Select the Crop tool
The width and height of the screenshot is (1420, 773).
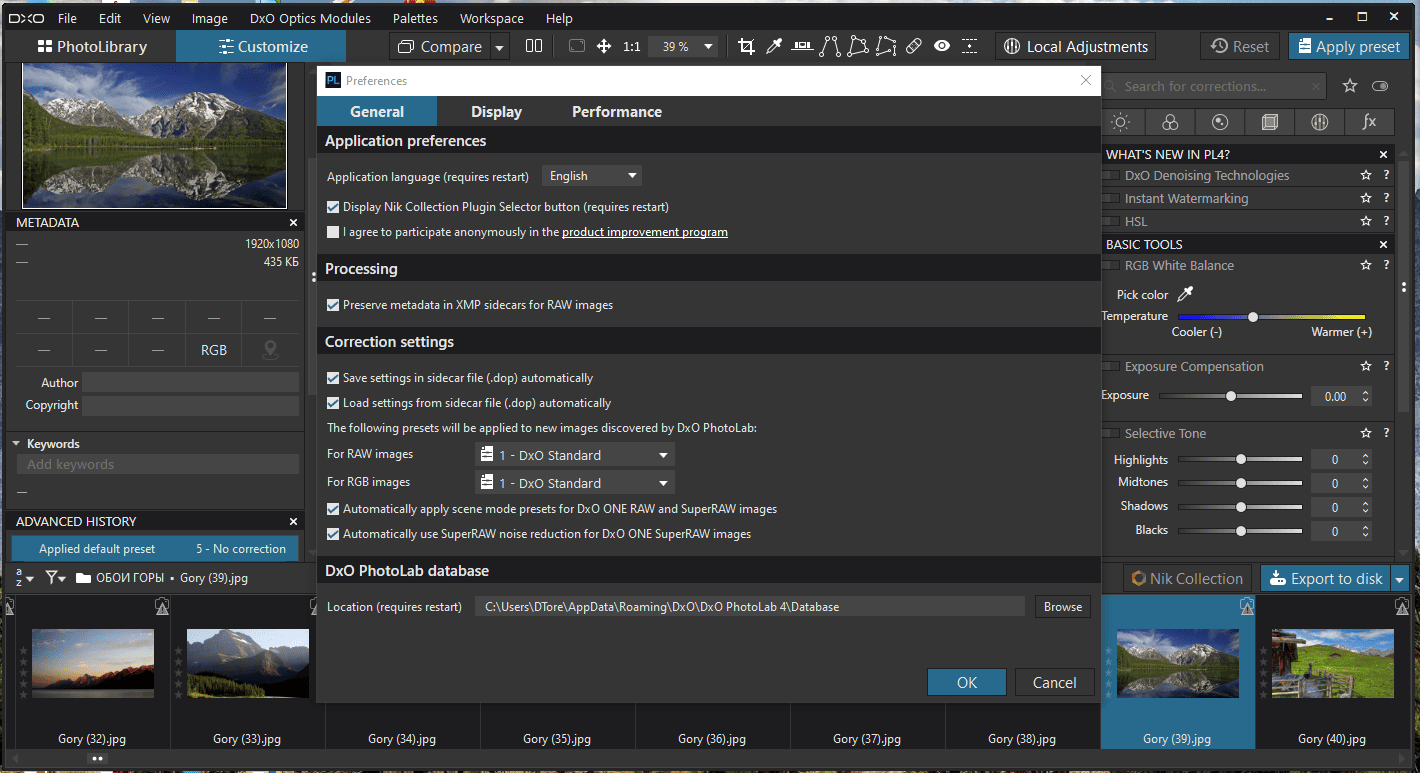pyautogui.click(x=746, y=46)
